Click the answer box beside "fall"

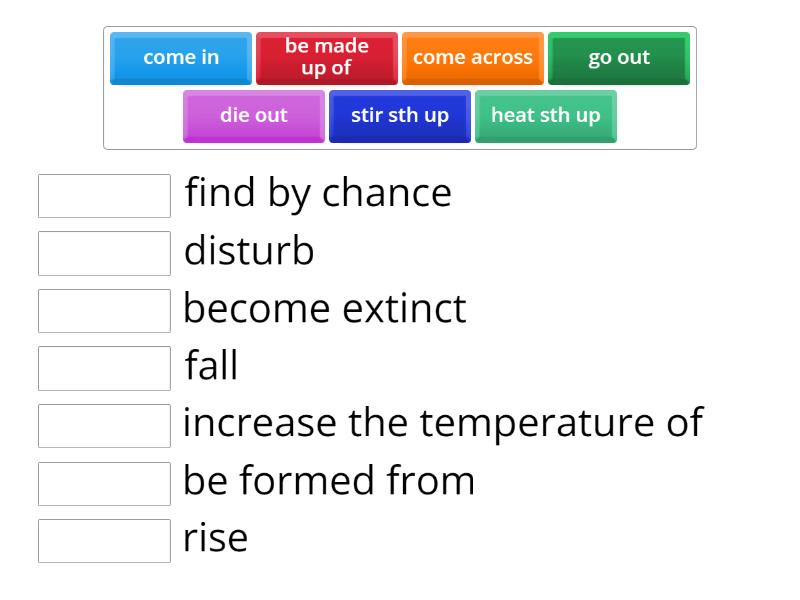coord(104,369)
